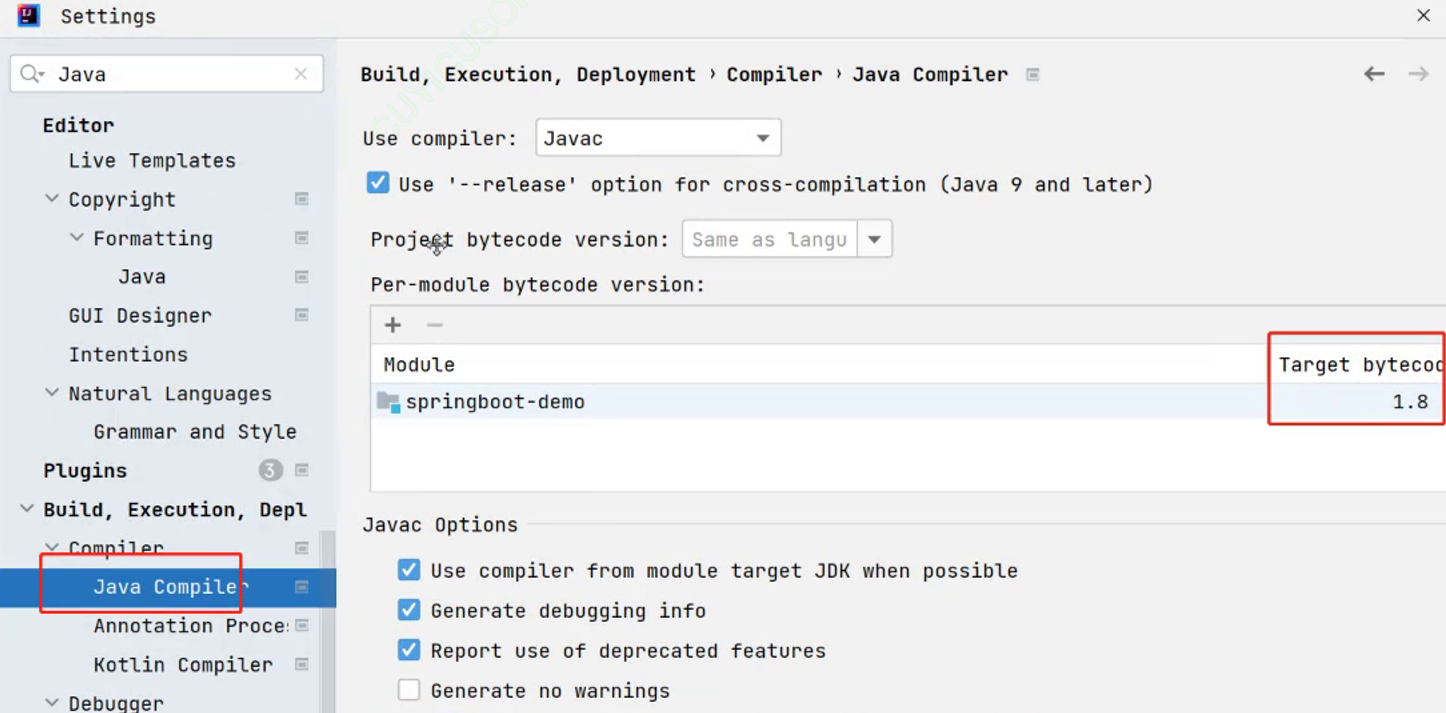Click the springboot-demo module folder icon
1446x713 pixels.
[x=388, y=402]
